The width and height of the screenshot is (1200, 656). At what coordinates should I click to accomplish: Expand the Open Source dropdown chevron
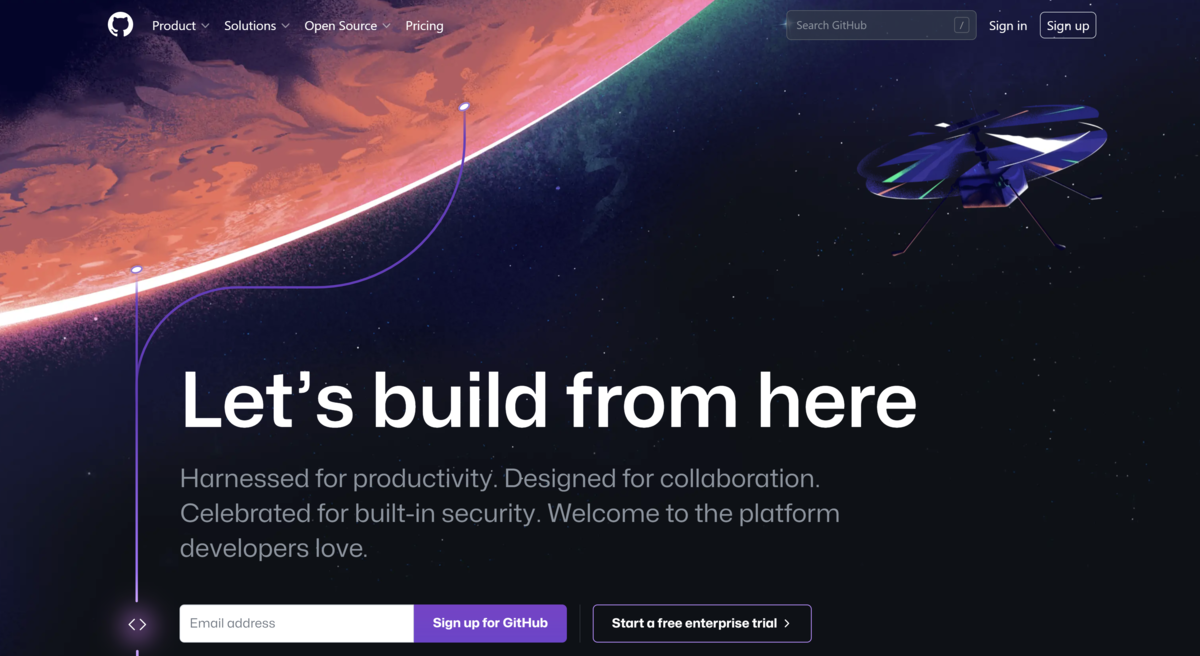tap(386, 26)
